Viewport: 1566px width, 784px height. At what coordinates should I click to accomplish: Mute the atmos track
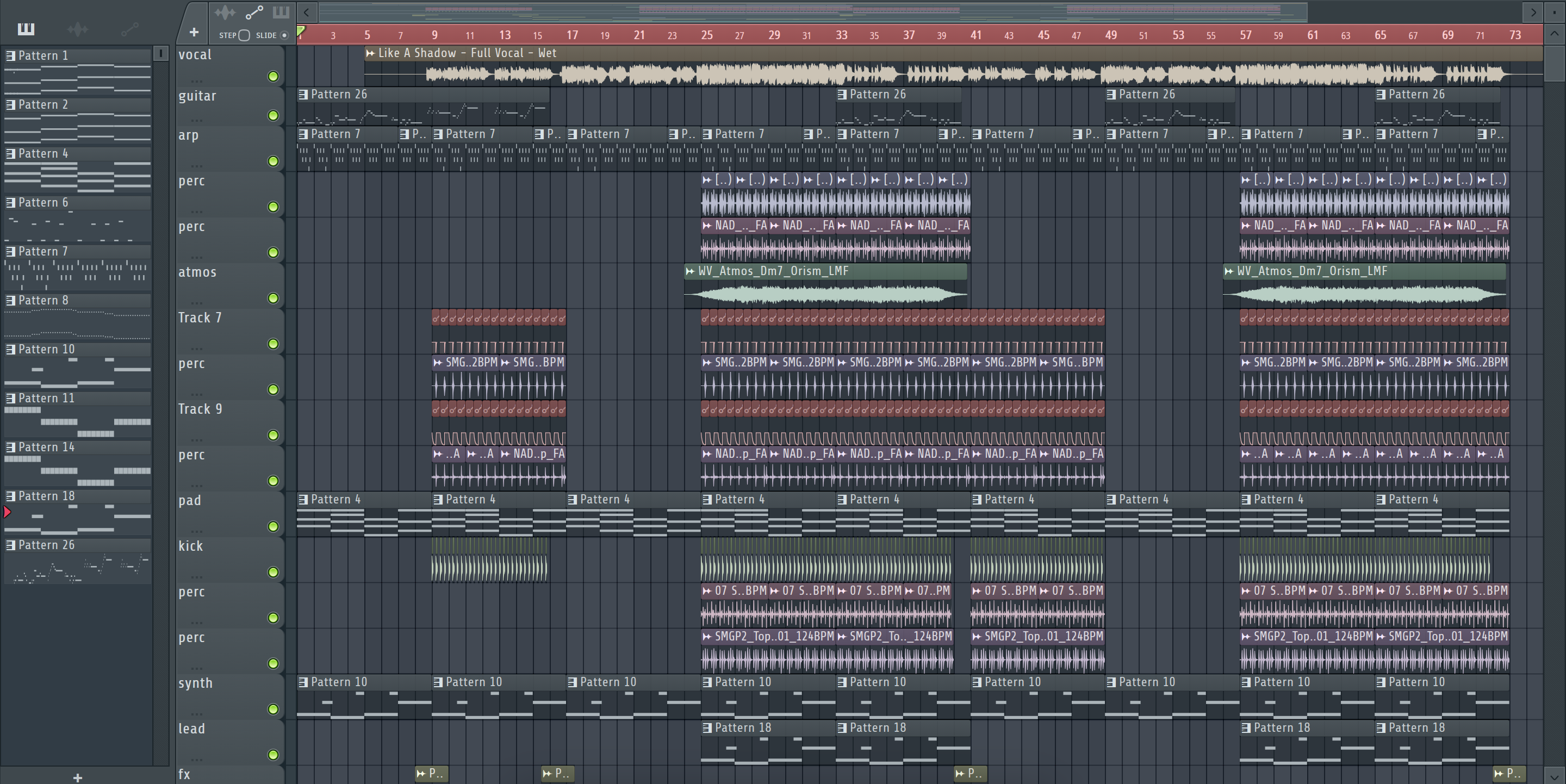tap(274, 298)
